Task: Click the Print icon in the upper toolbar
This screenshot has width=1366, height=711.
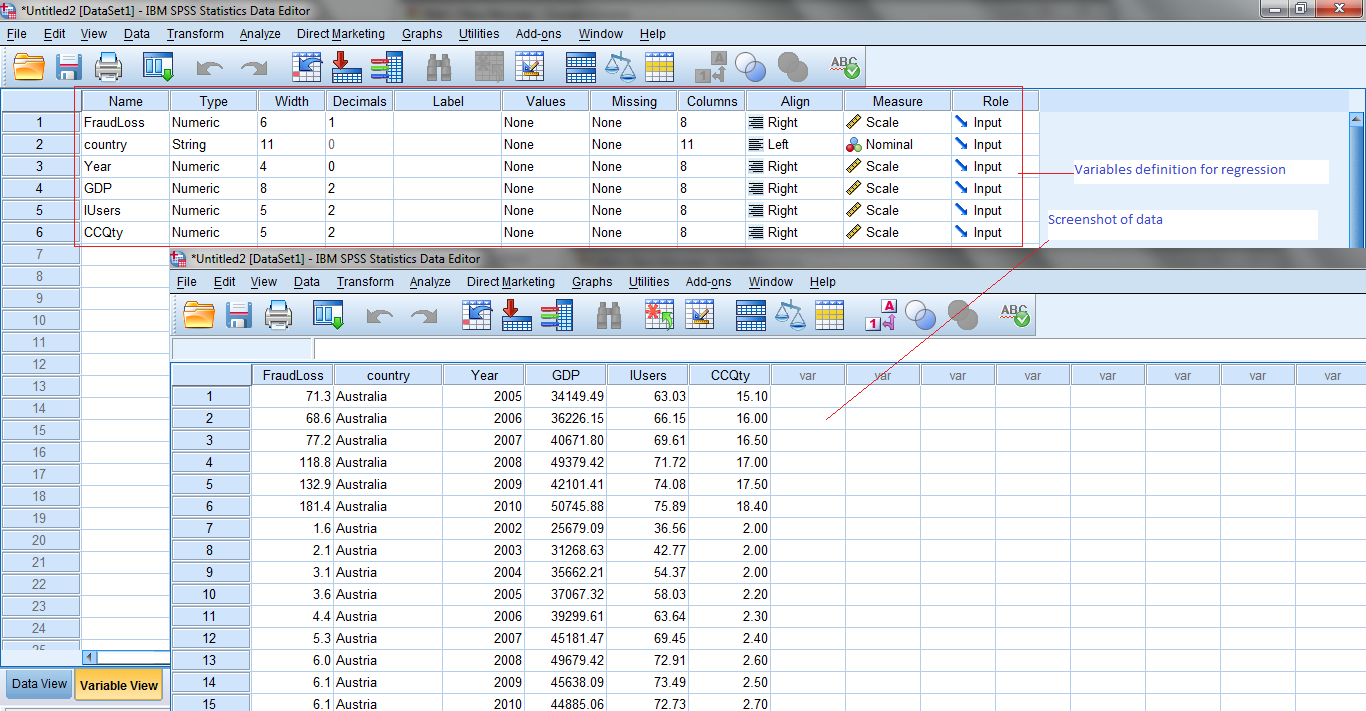Action: 108,67
